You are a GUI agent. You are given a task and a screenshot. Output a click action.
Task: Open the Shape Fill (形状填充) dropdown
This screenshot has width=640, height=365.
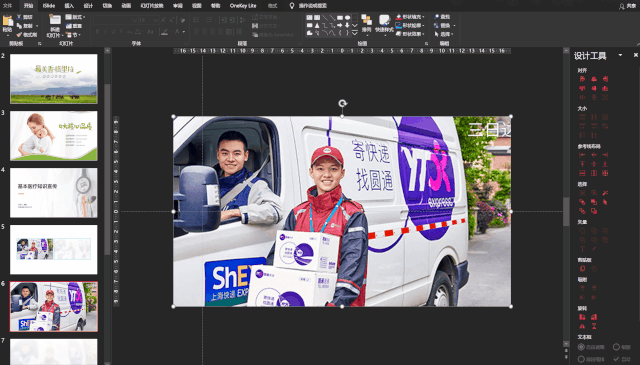(410, 17)
